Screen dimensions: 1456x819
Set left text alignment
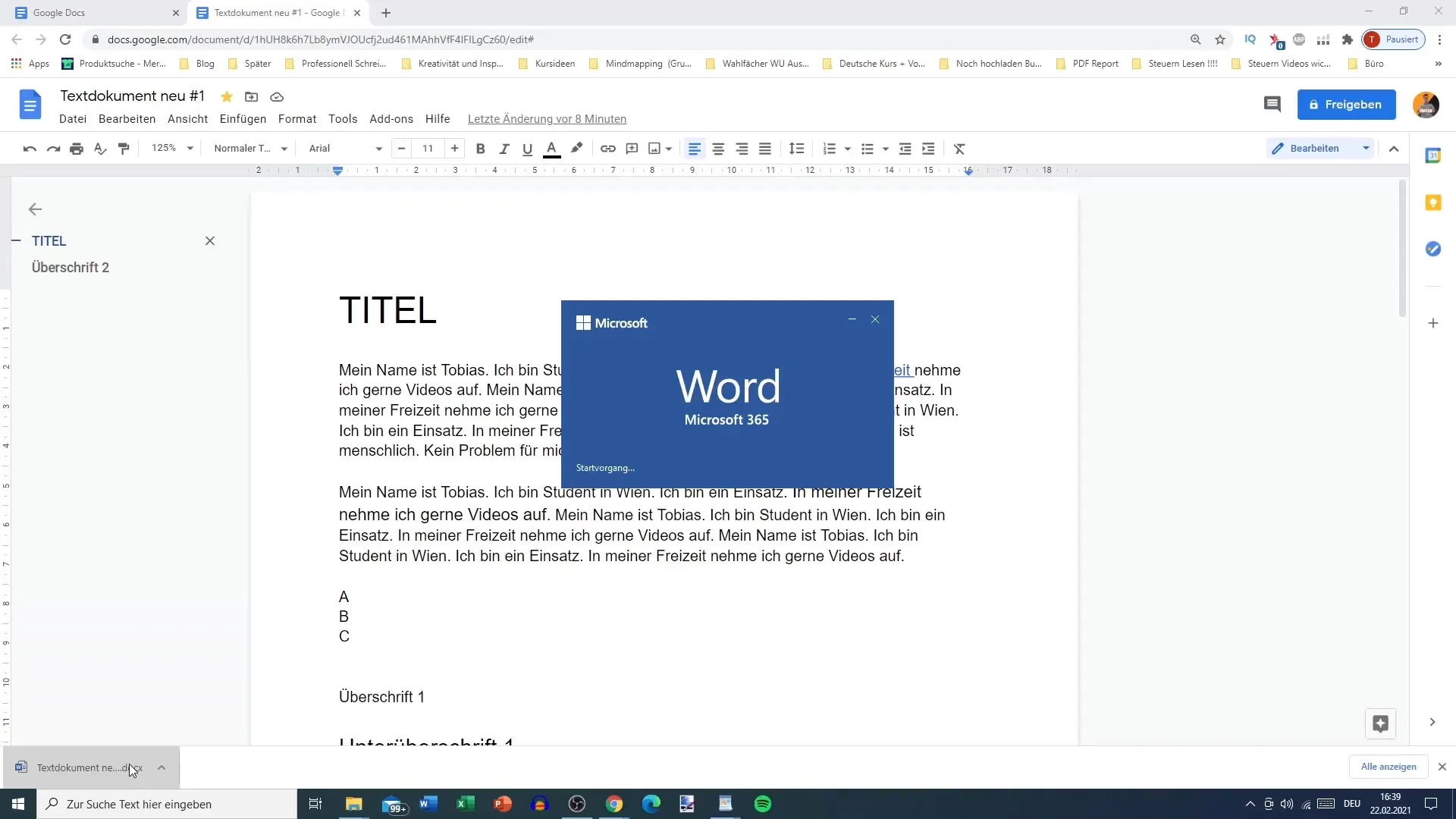tap(695, 149)
